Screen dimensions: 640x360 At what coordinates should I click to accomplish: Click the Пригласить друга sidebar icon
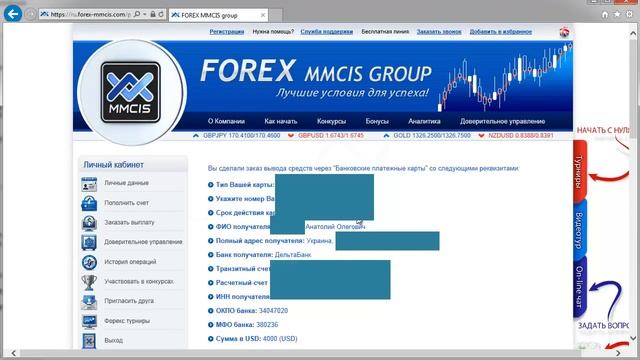pos(89,302)
